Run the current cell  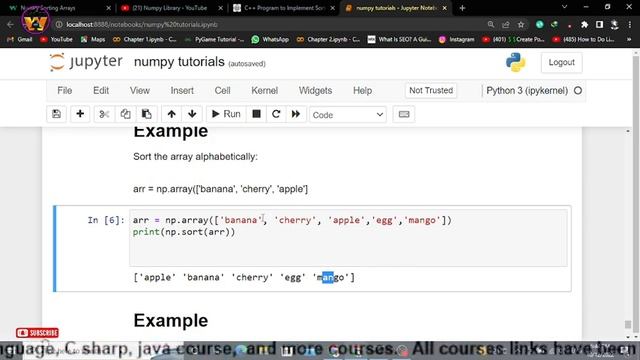point(226,114)
